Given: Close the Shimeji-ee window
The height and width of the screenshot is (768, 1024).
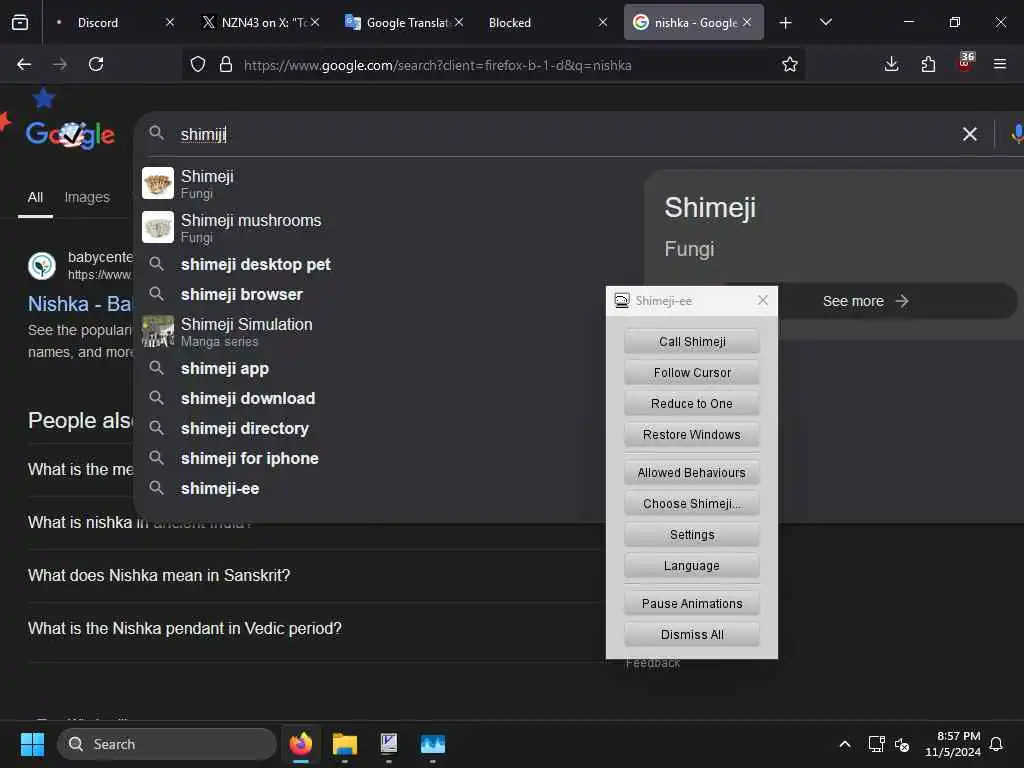Looking at the screenshot, I should (x=763, y=300).
